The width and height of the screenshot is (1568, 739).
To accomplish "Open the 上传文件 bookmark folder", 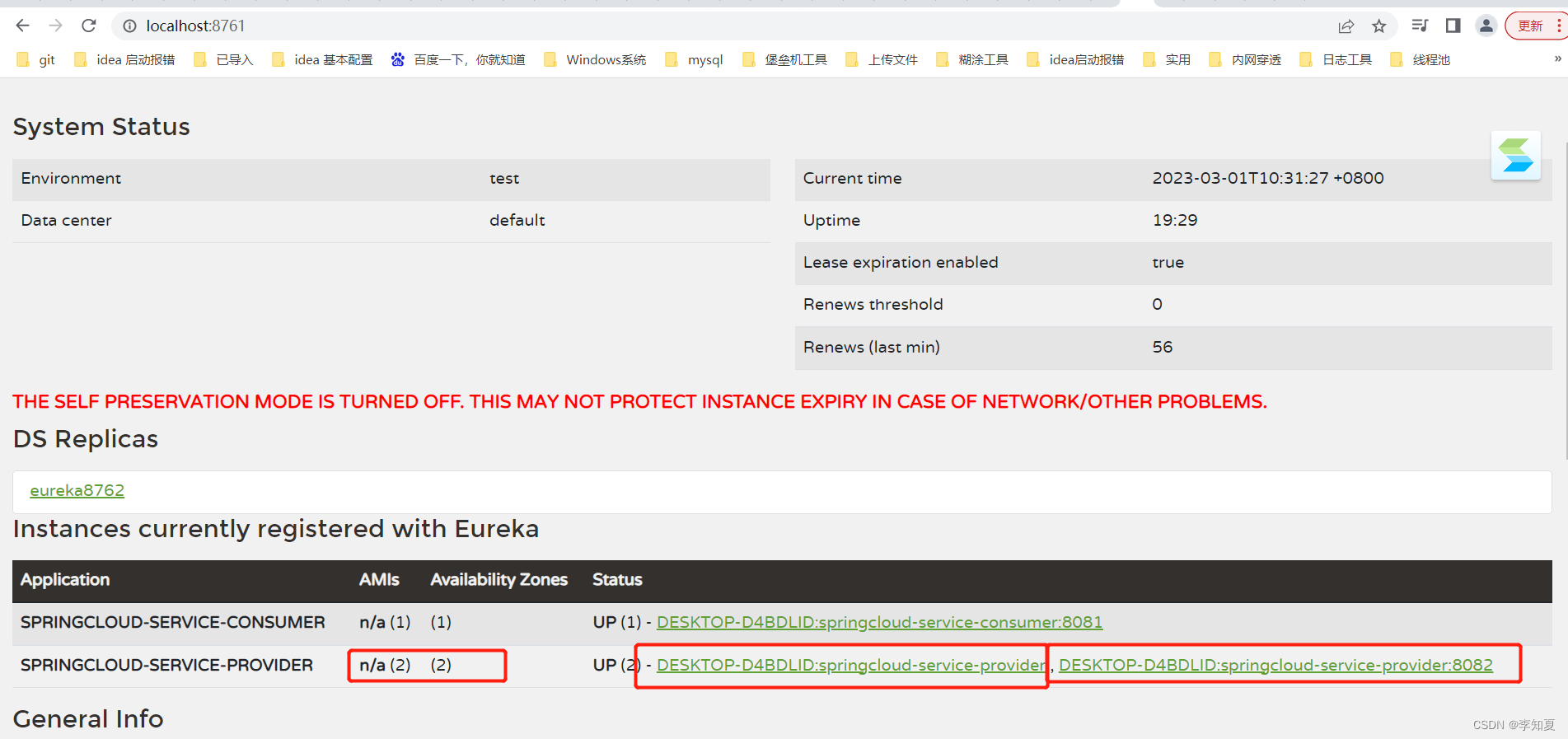I will click(882, 59).
